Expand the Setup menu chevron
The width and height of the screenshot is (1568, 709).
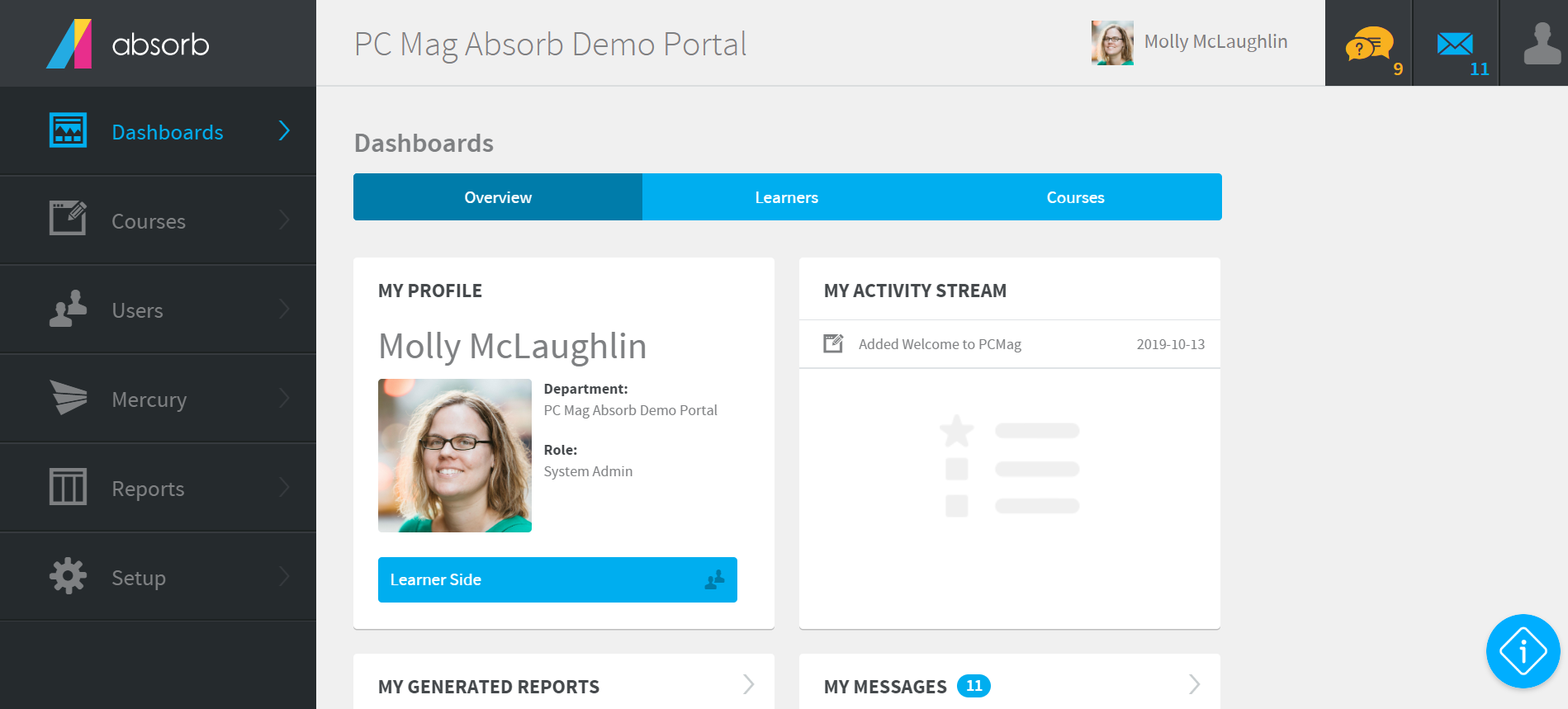[x=284, y=576]
